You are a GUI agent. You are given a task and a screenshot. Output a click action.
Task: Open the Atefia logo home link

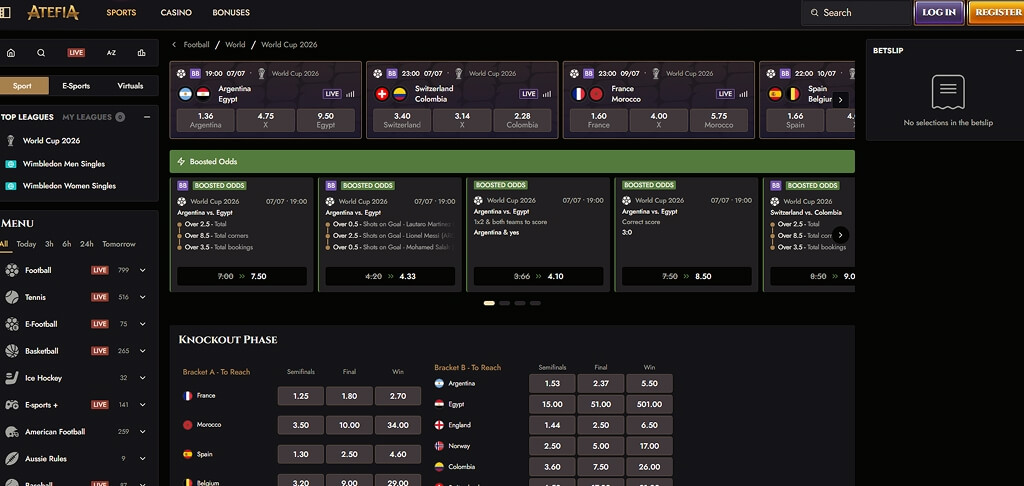[x=53, y=12]
